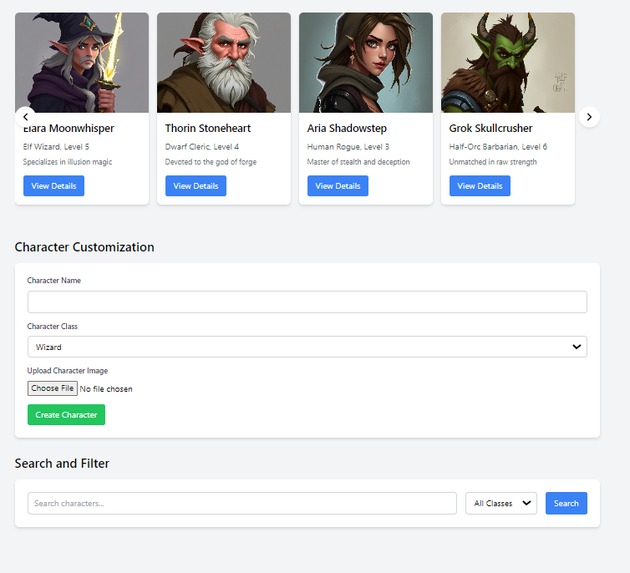Click the Grok Skullcrusher name heading

tap(491, 128)
